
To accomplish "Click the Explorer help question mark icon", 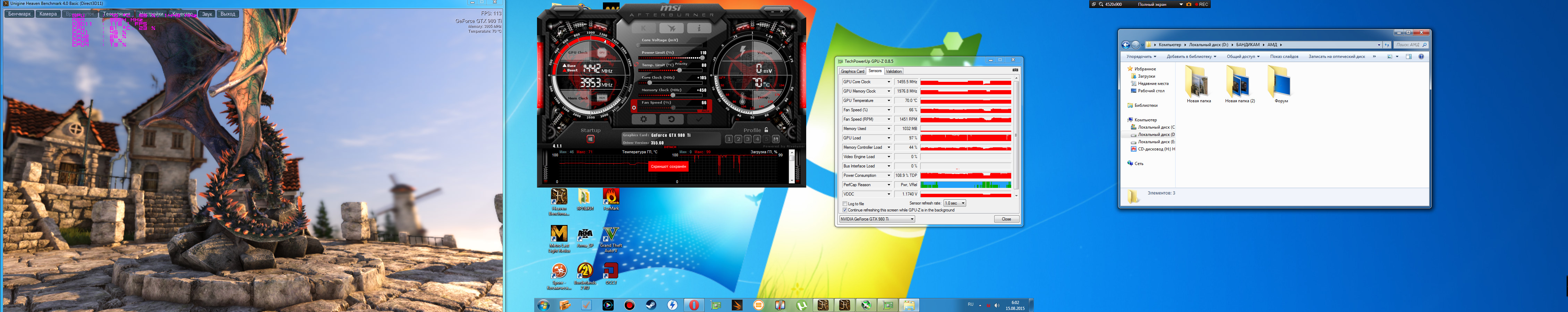I will [1421, 57].
